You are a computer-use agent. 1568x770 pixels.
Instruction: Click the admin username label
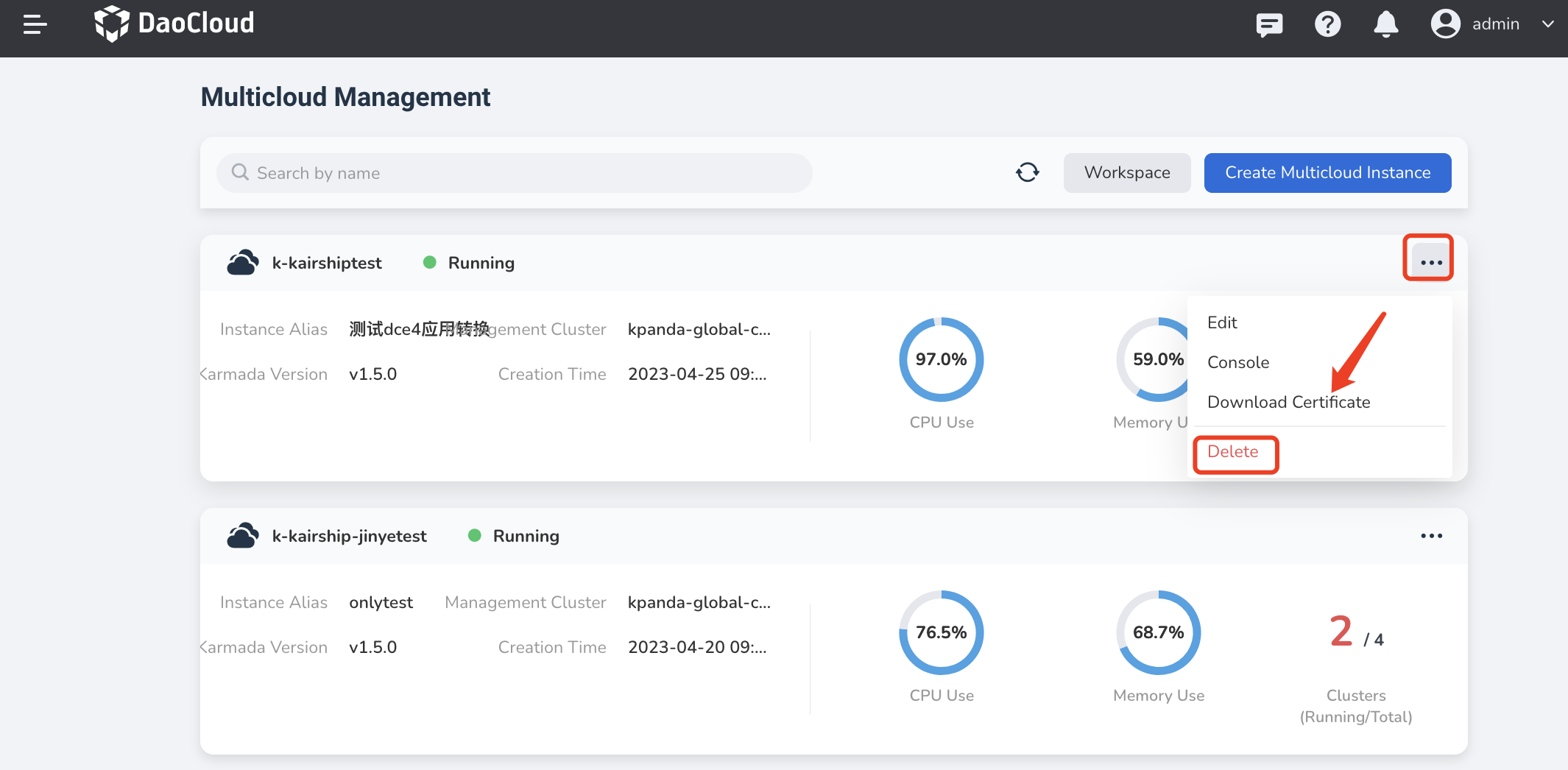(1495, 24)
